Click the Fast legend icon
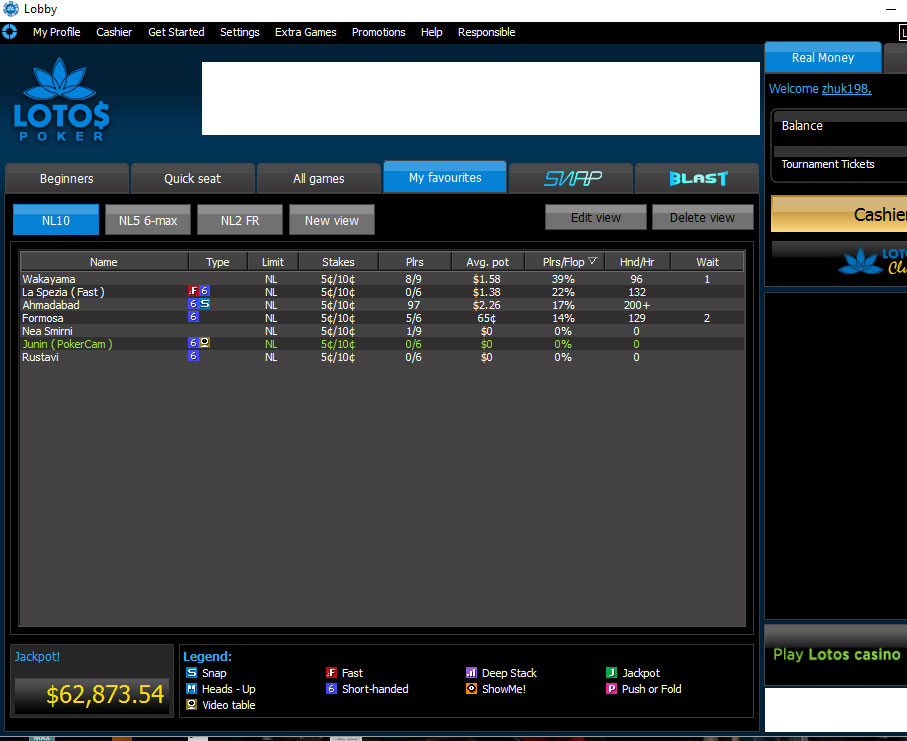 click(x=331, y=673)
